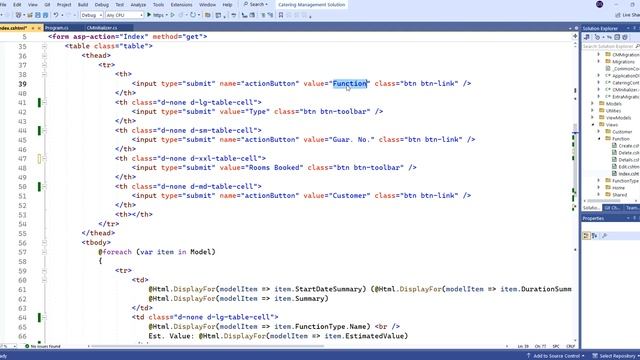Click Show All Files icon in Solution Explorer

click(624, 37)
